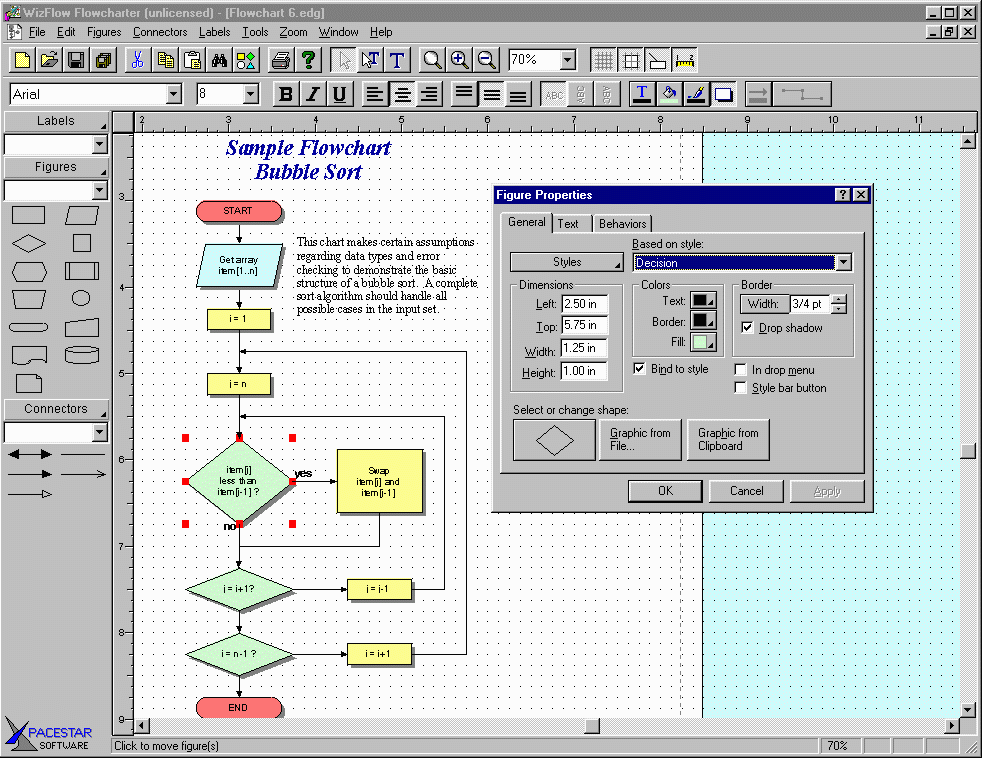Enable the In drop menu checkbox
The image size is (982, 758).
coord(740,370)
